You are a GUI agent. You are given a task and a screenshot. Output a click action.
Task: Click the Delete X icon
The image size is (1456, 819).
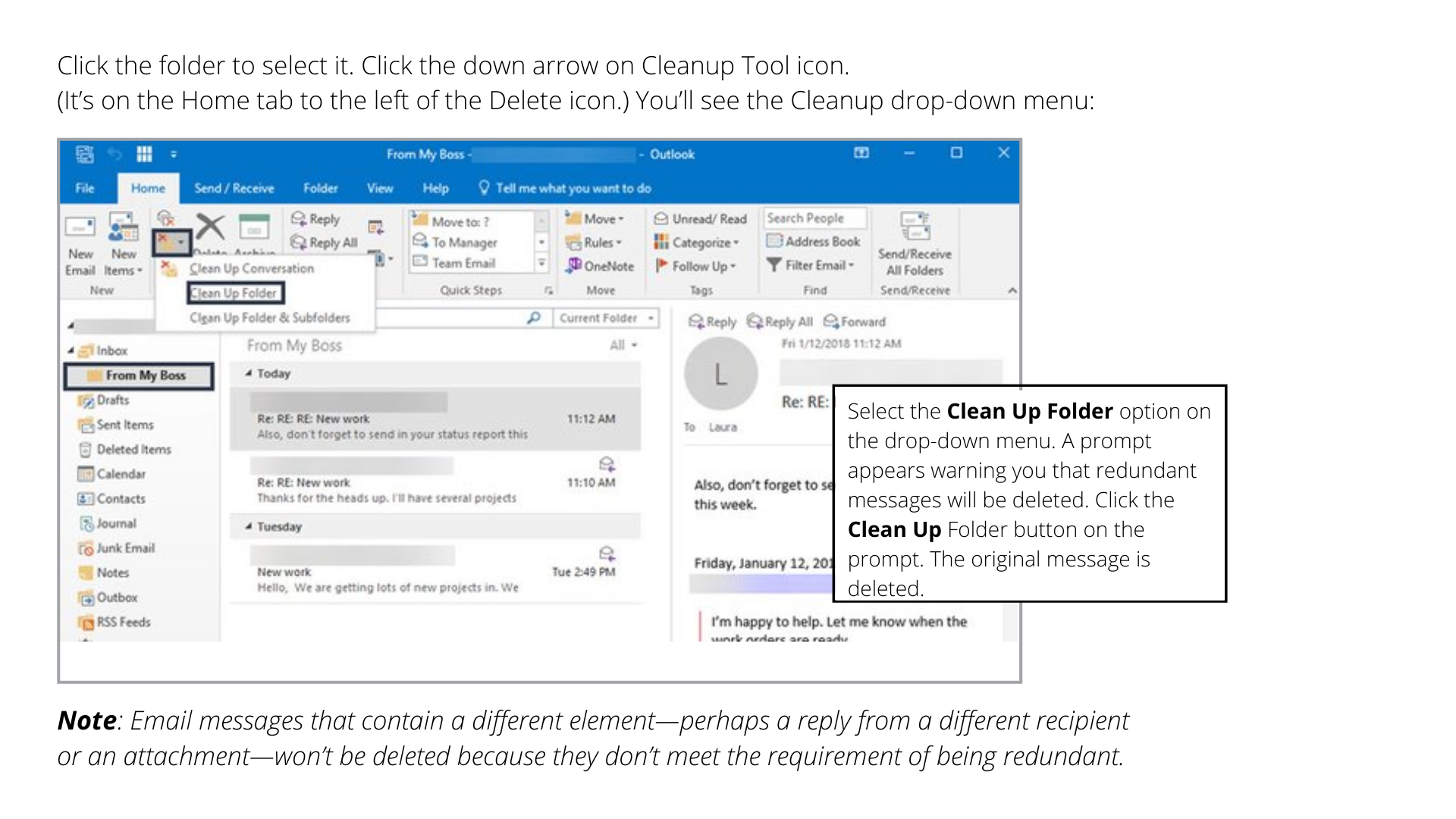[211, 227]
